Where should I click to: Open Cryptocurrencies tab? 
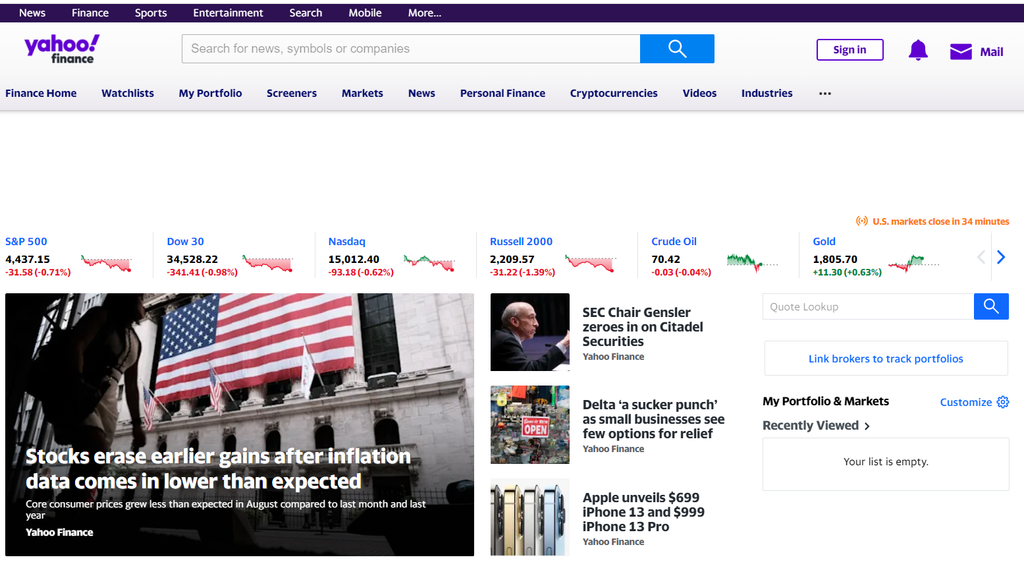(613, 93)
